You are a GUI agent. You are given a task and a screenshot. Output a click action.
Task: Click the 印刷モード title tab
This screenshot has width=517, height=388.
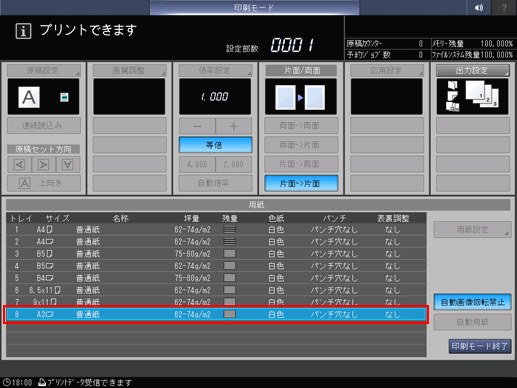[x=254, y=7]
